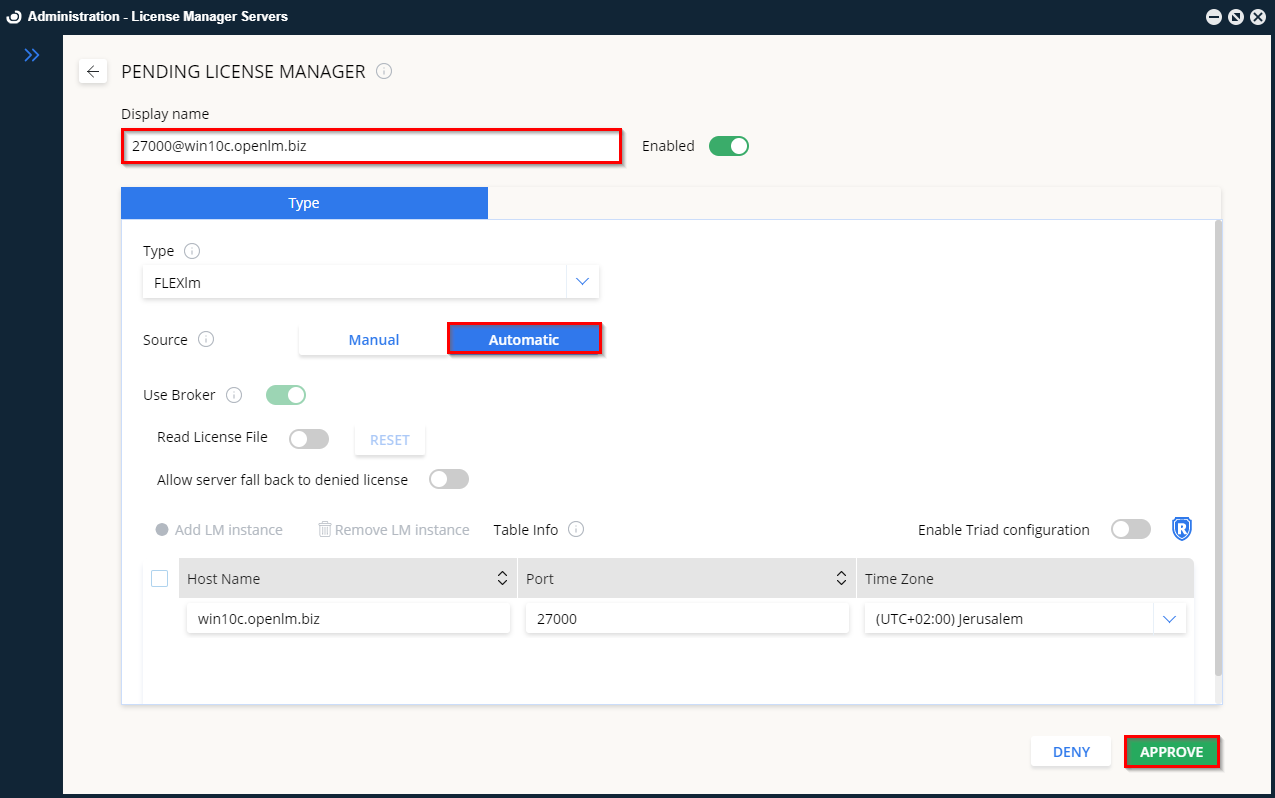Select the Type tab
This screenshot has height=798, width=1275.
[304, 203]
